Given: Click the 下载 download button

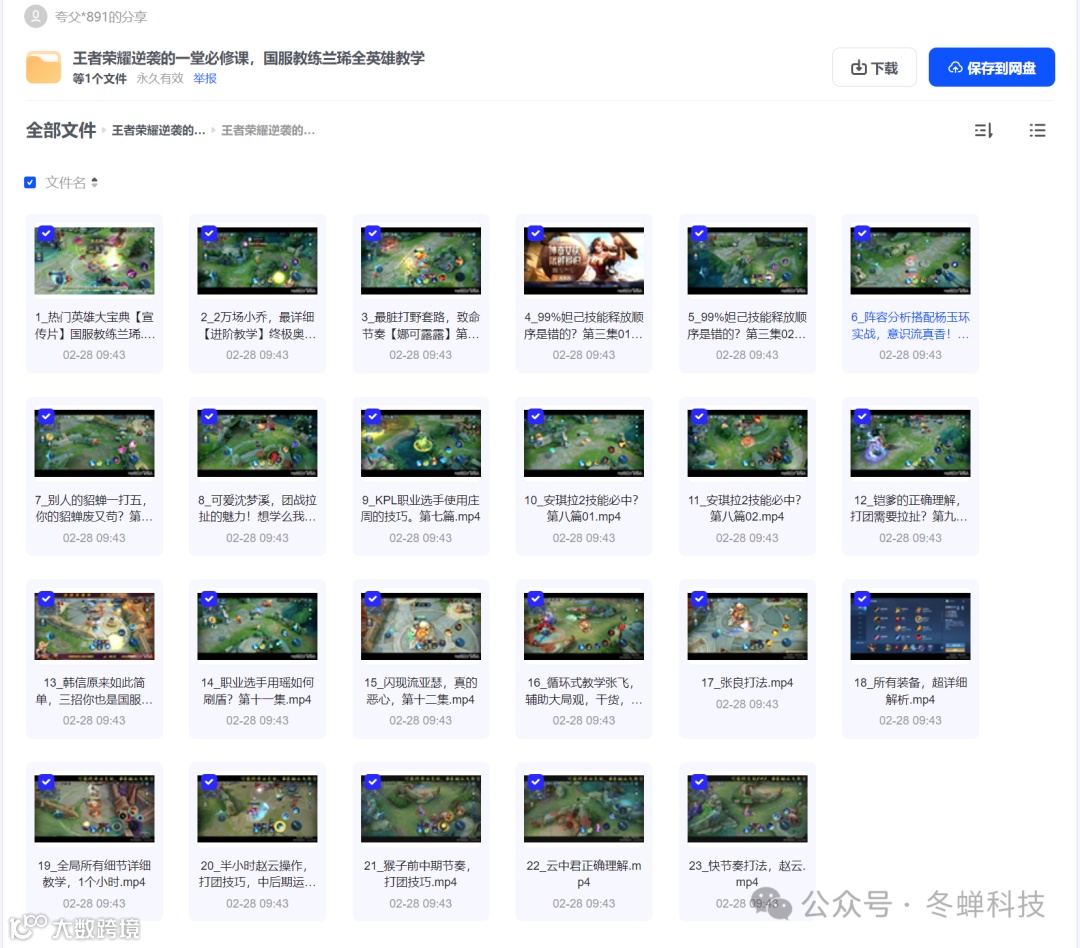Looking at the screenshot, I should click(874, 68).
